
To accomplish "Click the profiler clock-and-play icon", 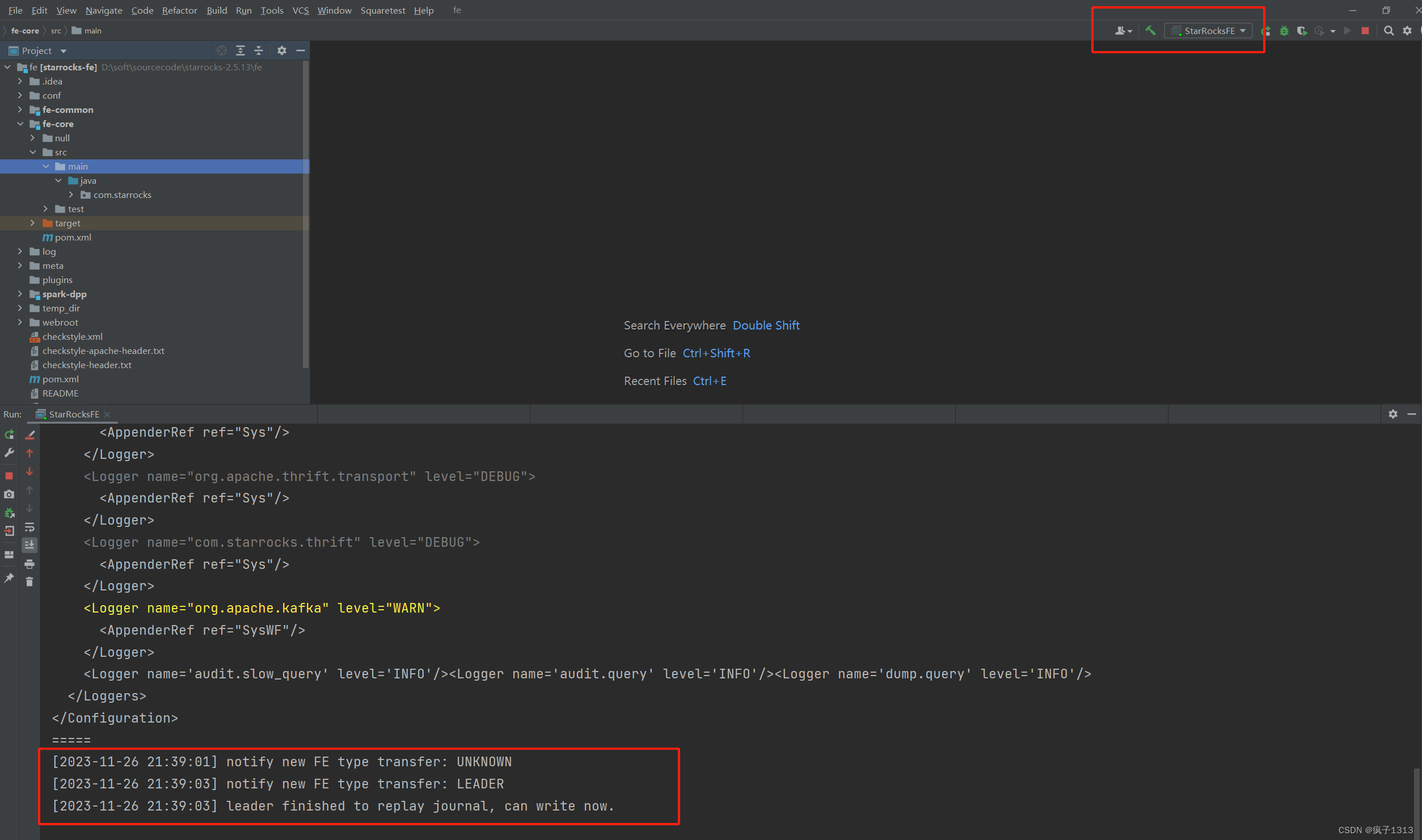I will click(1320, 31).
